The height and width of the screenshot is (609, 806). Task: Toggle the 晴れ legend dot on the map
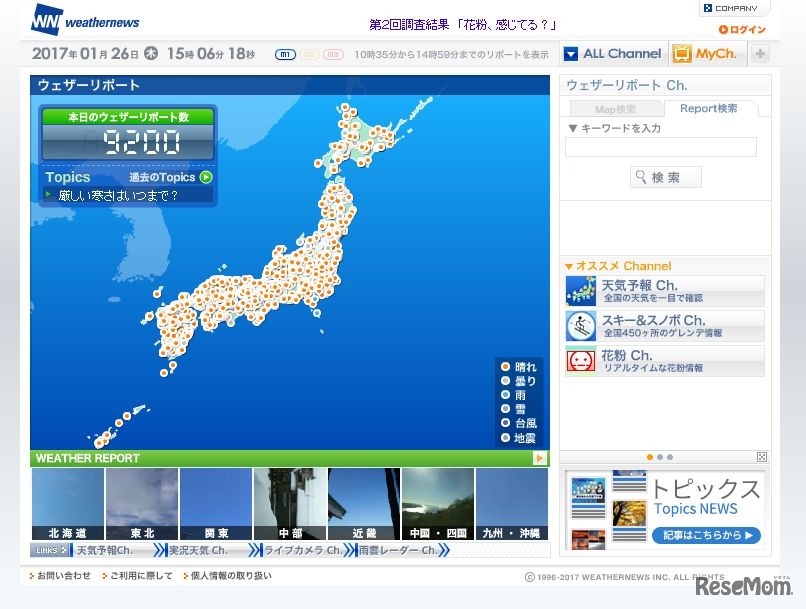click(505, 367)
